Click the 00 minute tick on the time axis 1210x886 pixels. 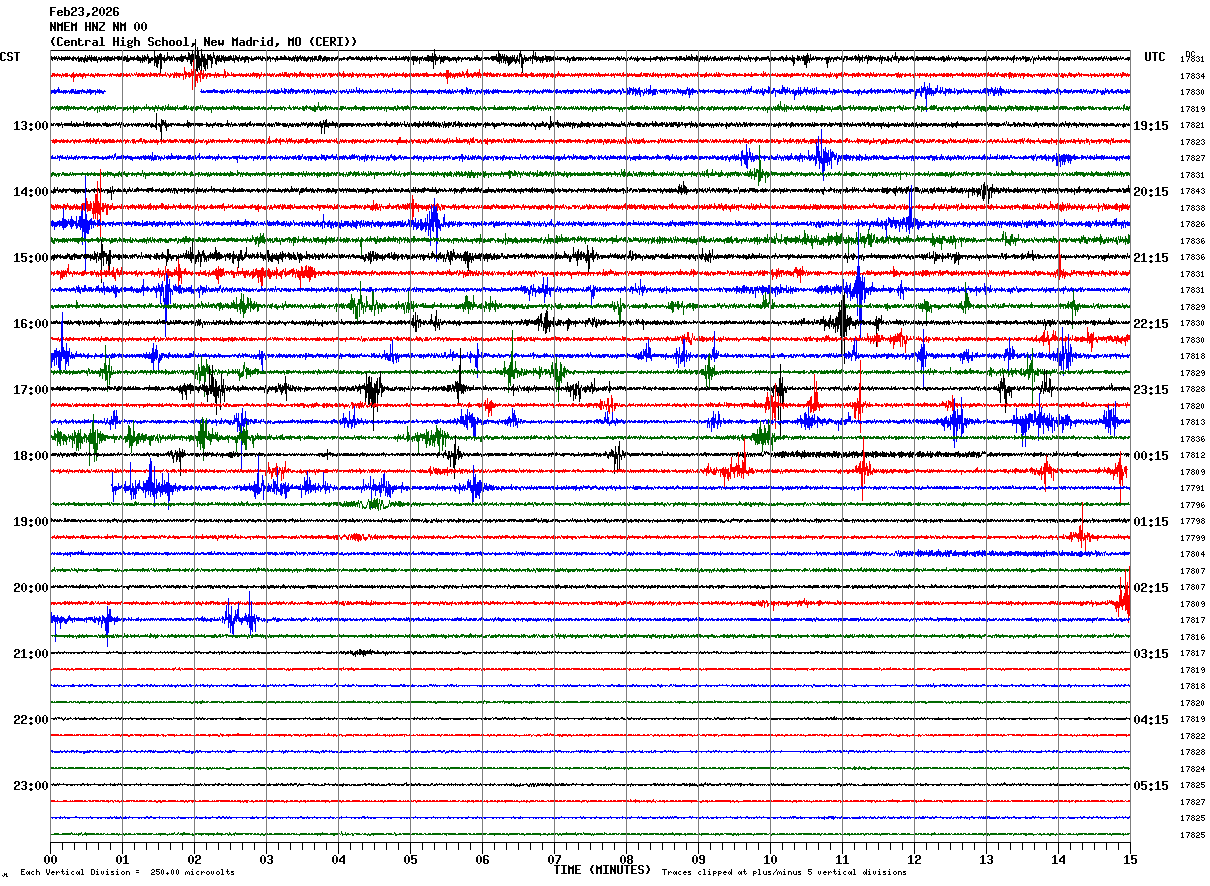pyautogui.click(x=50, y=859)
